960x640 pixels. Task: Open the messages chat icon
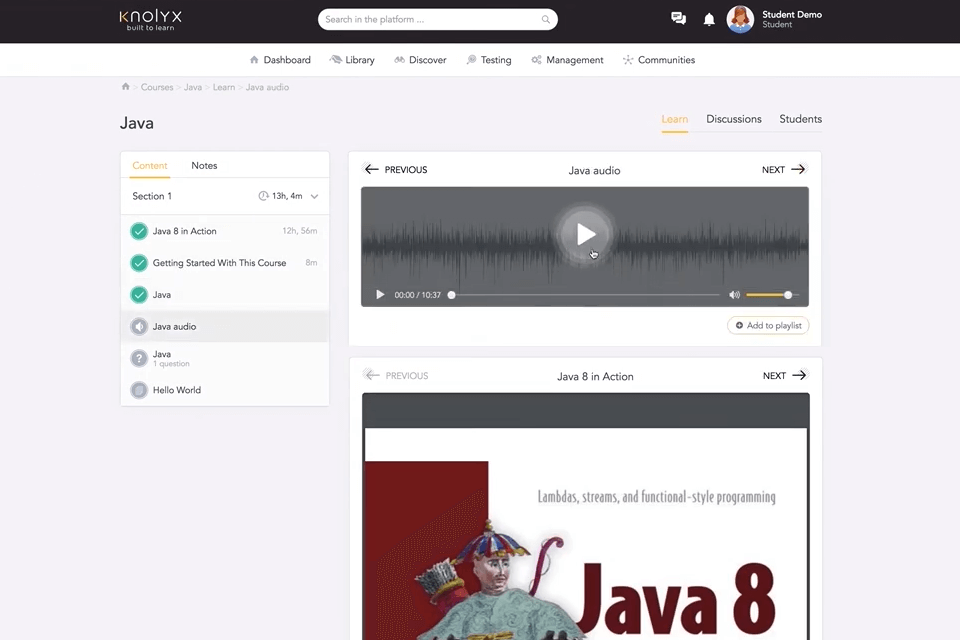pos(678,19)
